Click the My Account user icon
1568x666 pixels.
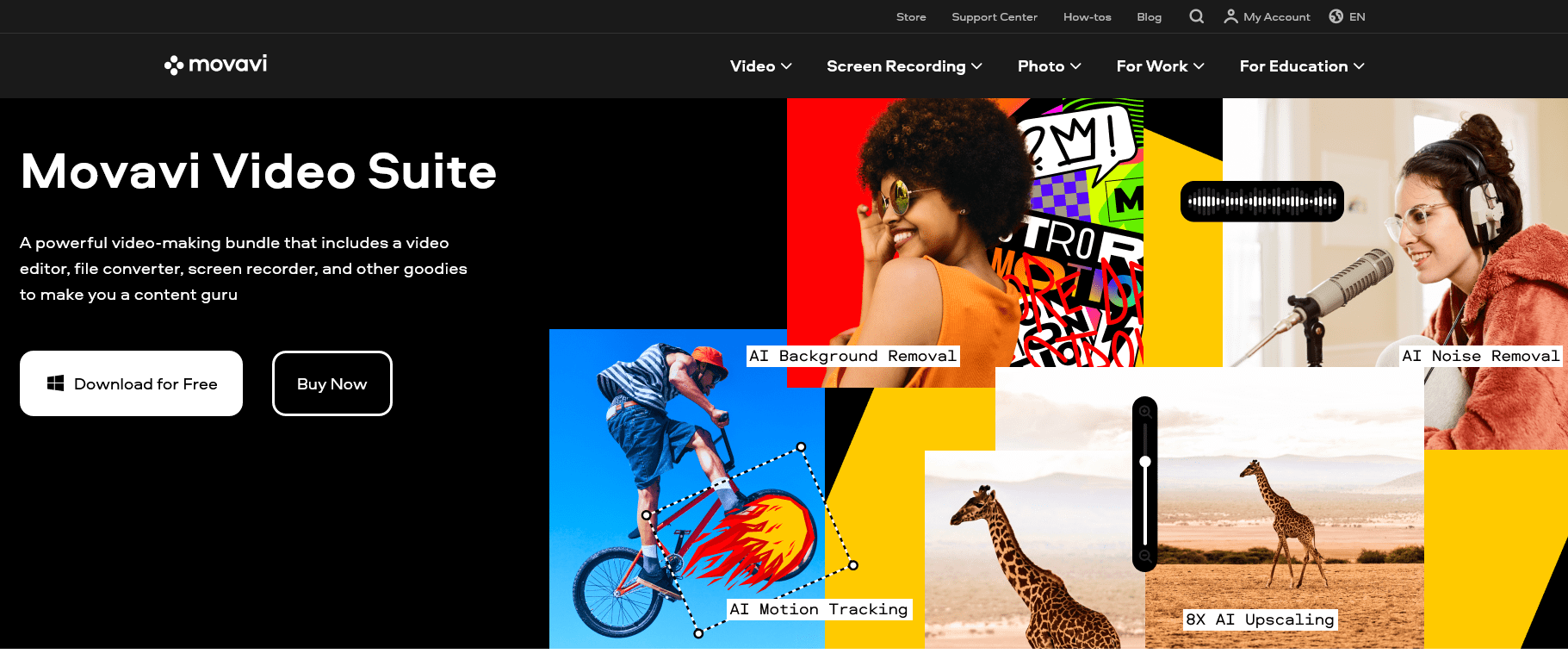(1231, 16)
